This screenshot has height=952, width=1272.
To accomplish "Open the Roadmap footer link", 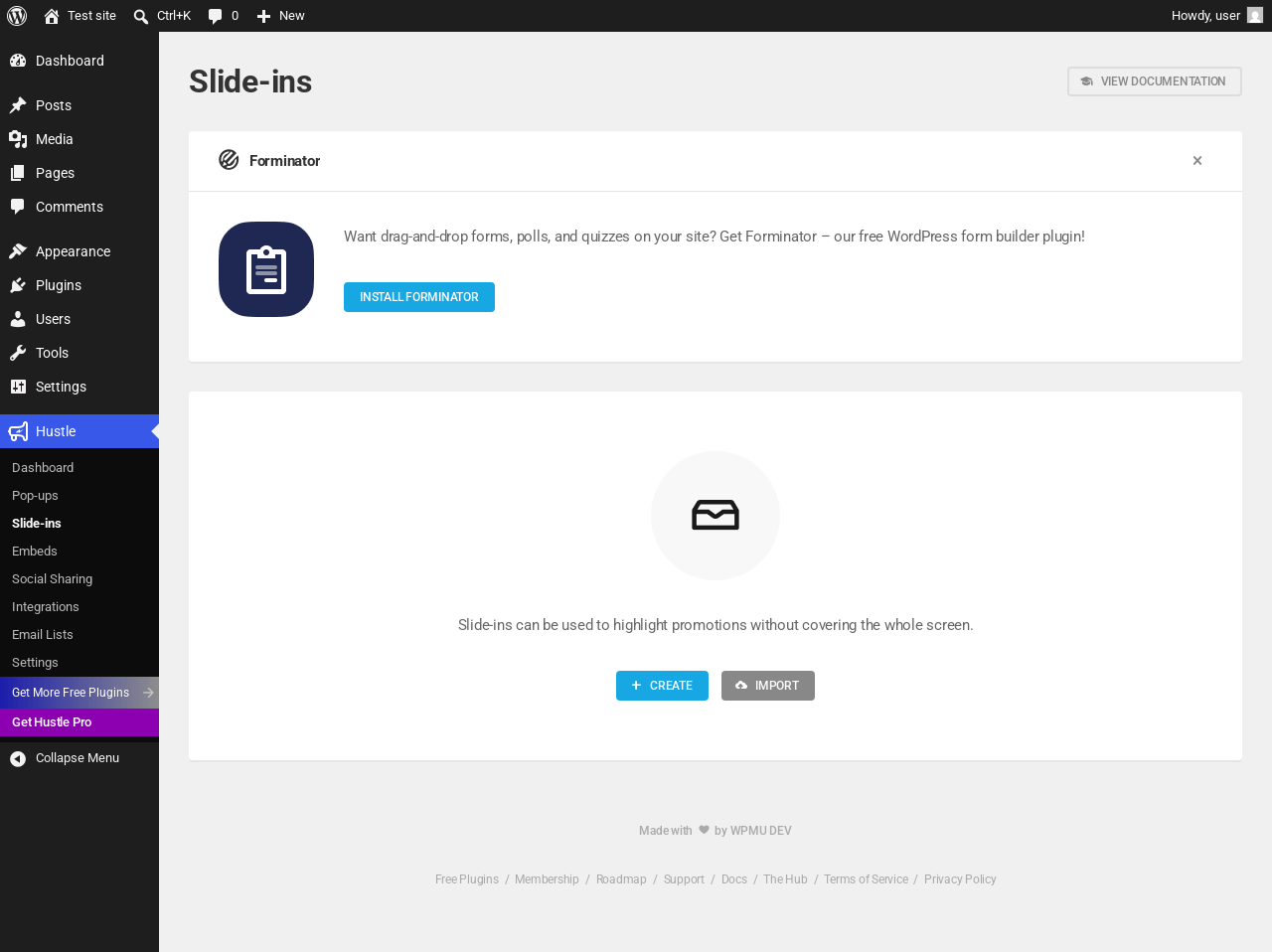I will (621, 879).
